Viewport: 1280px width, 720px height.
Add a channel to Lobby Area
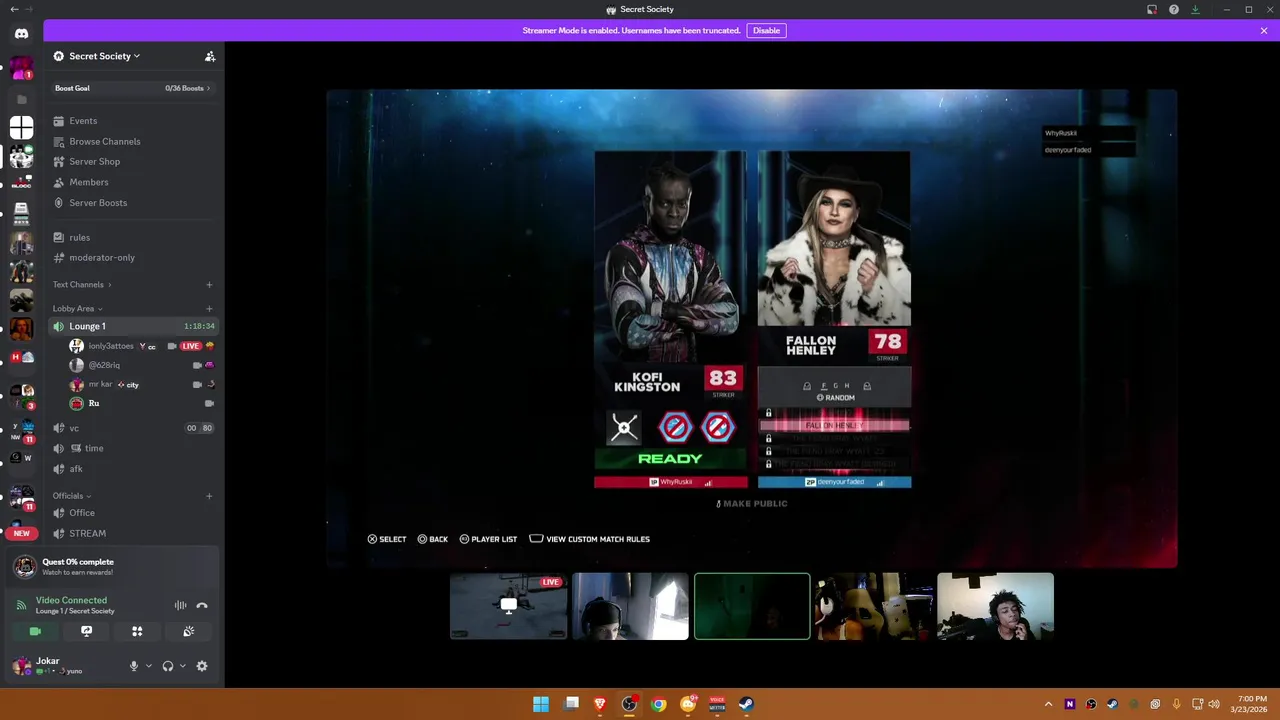[x=209, y=309]
